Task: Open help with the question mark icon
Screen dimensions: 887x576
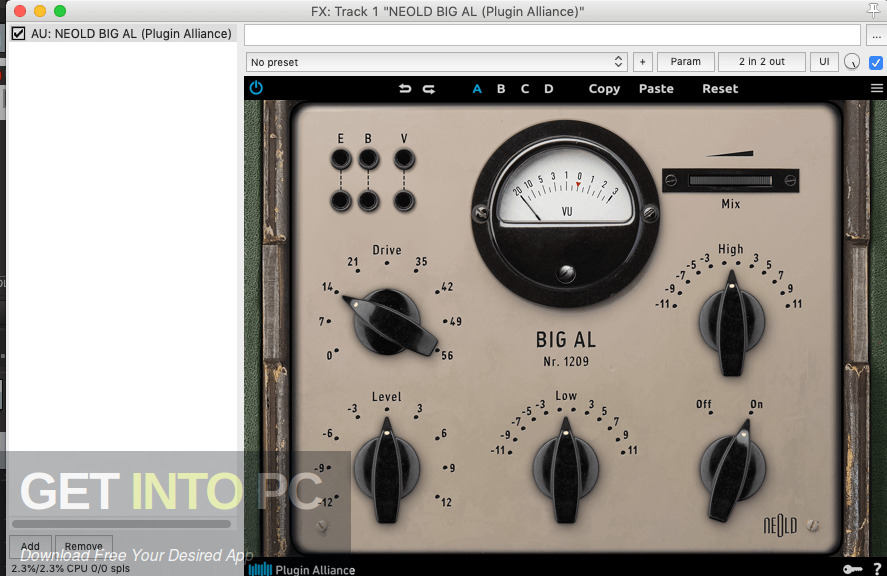Action: (877, 569)
